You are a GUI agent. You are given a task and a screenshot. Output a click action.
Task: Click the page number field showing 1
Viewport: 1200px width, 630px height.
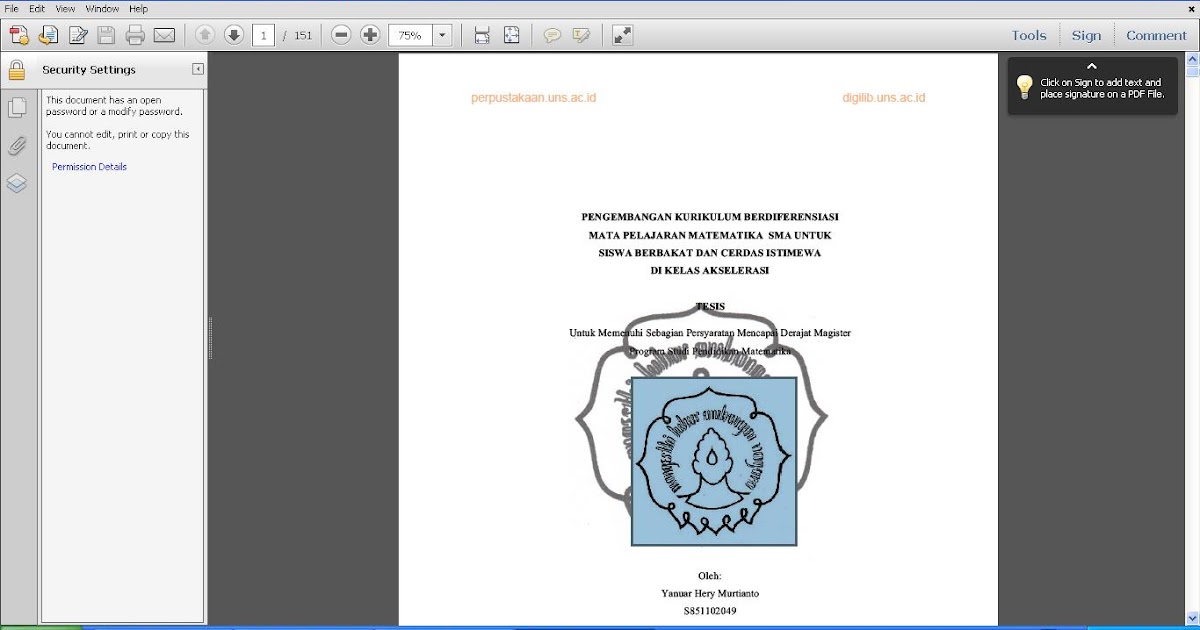[x=264, y=35]
